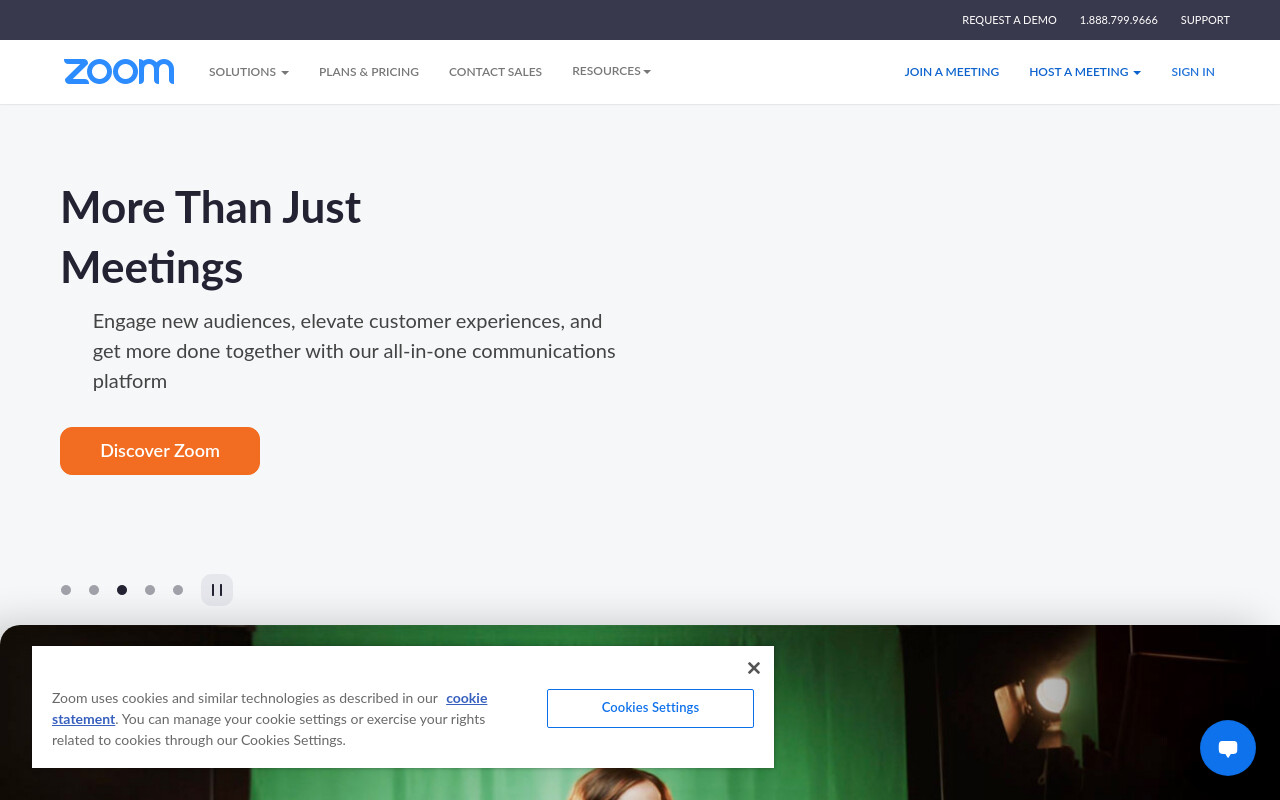
Task: Click the 1.888.799.9666 phone number
Action: (x=1119, y=20)
